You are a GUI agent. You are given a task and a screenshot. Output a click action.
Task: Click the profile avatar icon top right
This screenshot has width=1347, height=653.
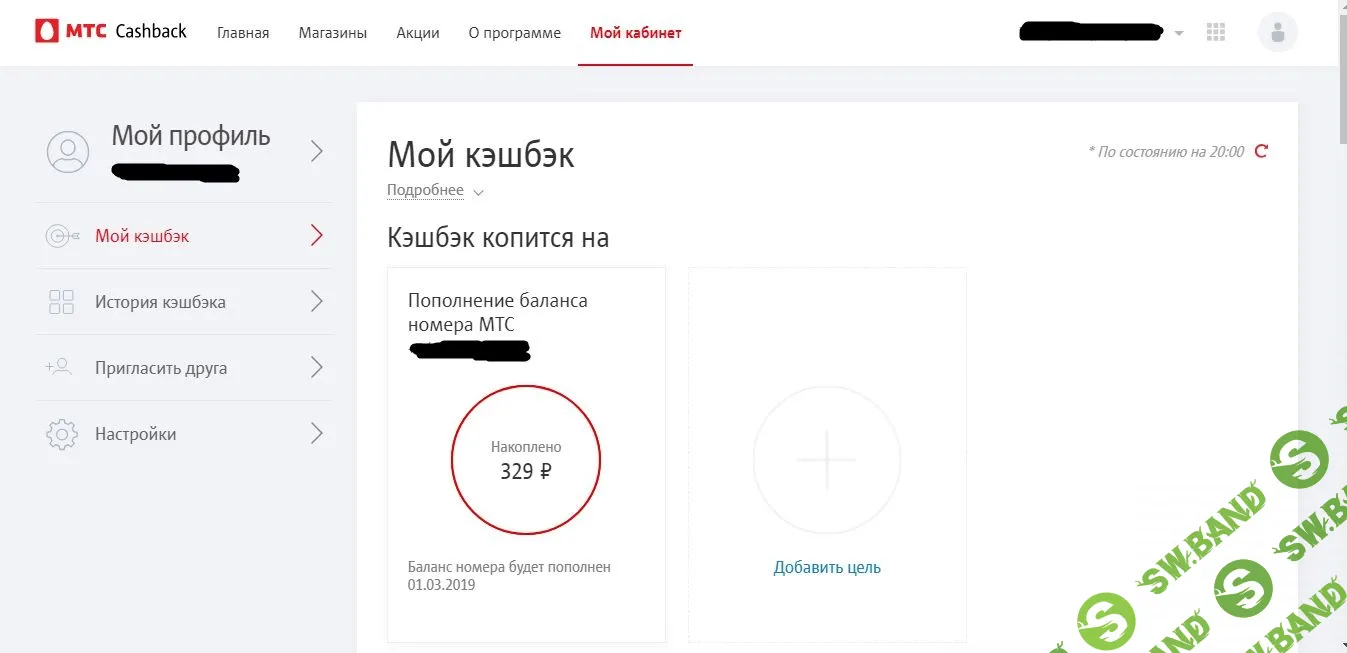coord(1277,32)
